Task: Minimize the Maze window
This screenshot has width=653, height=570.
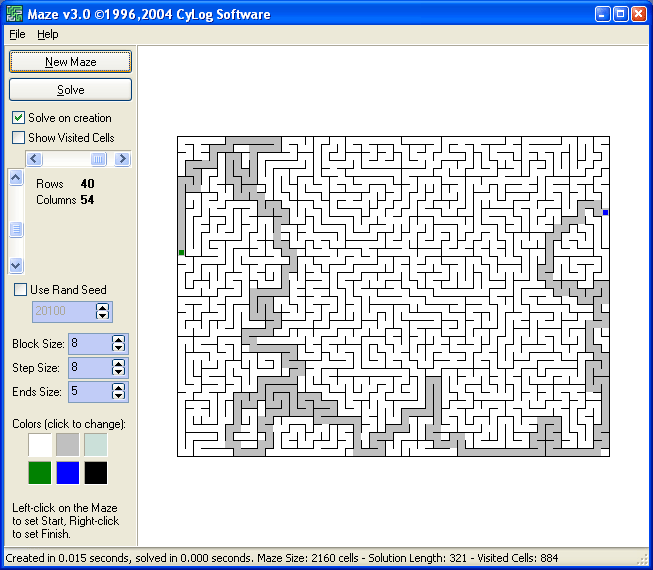Action: pos(602,14)
